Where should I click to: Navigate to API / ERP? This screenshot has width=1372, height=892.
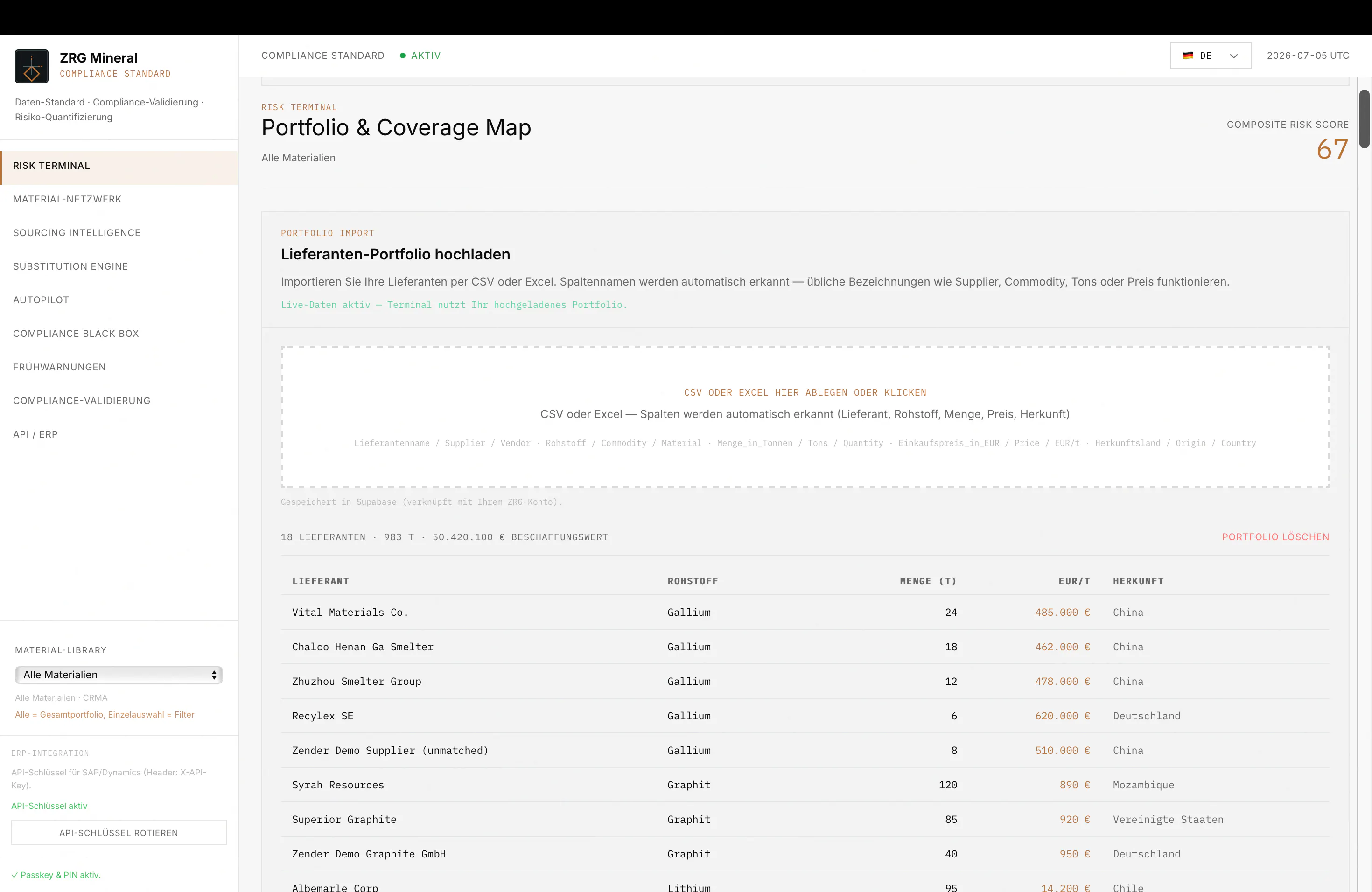point(119,434)
